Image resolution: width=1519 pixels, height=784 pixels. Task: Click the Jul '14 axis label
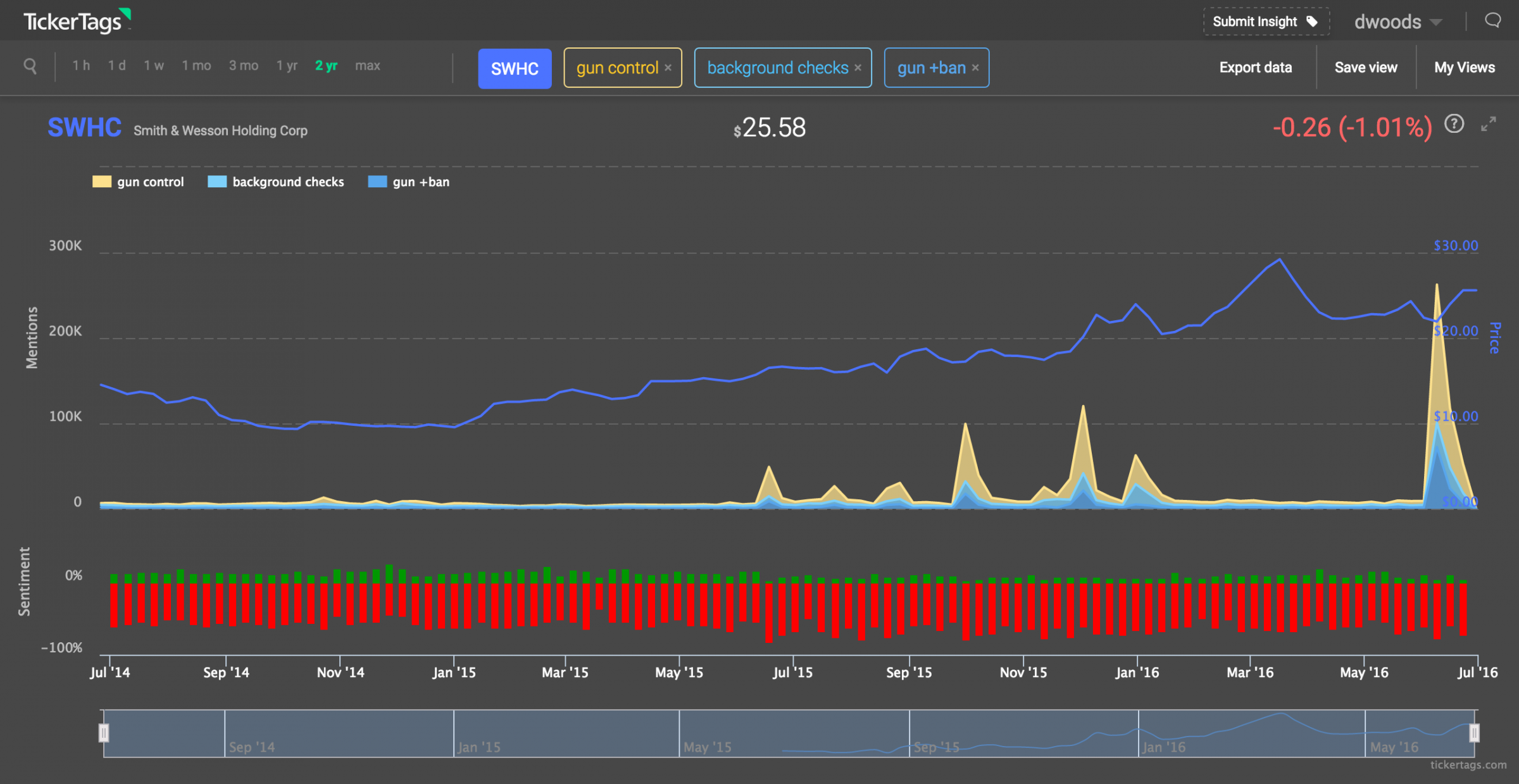110,673
